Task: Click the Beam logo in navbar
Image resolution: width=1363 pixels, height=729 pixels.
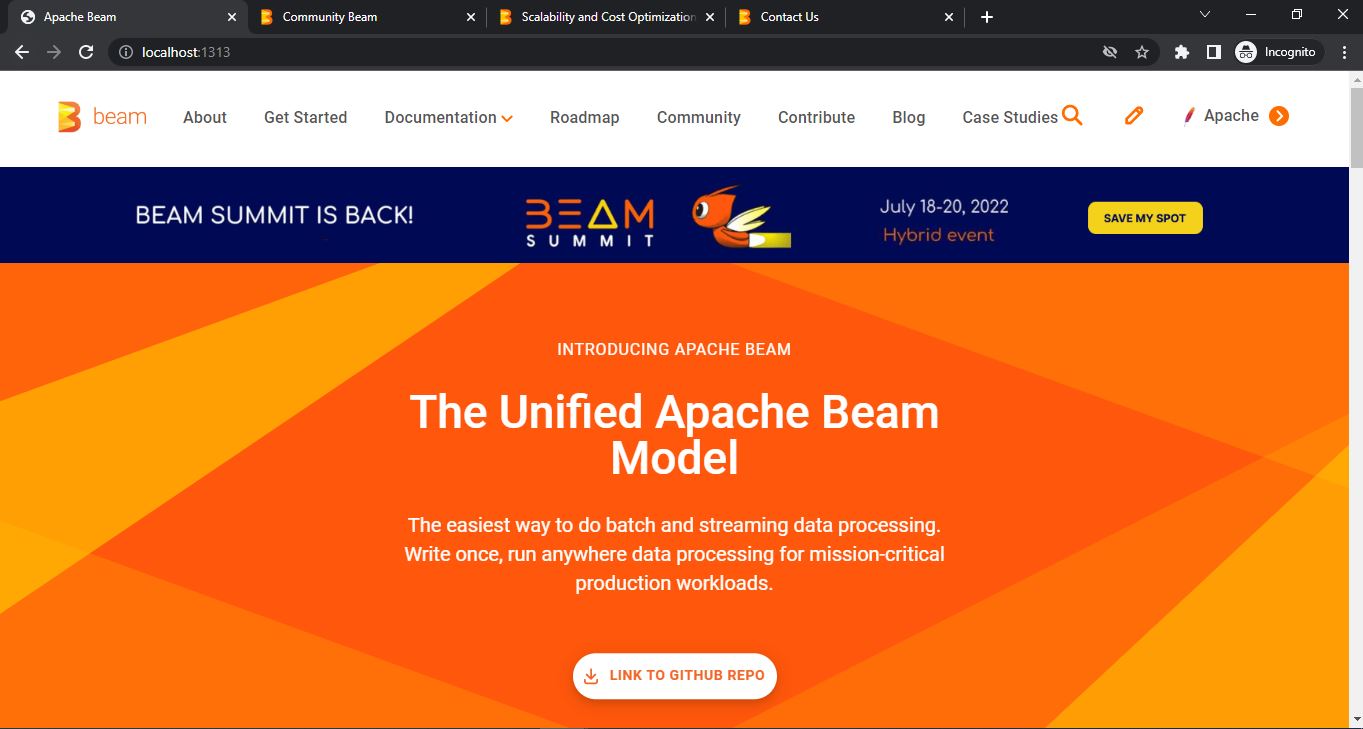Action: tap(102, 117)
